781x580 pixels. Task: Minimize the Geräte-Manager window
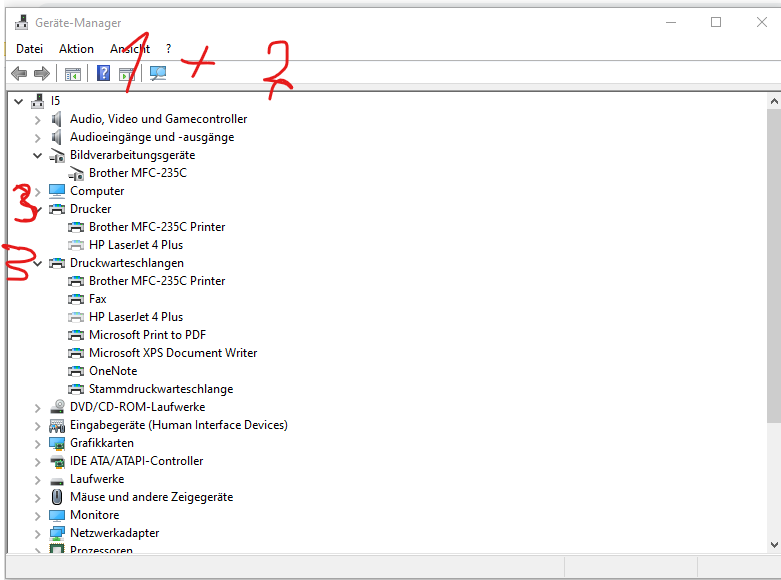(671, 22)
